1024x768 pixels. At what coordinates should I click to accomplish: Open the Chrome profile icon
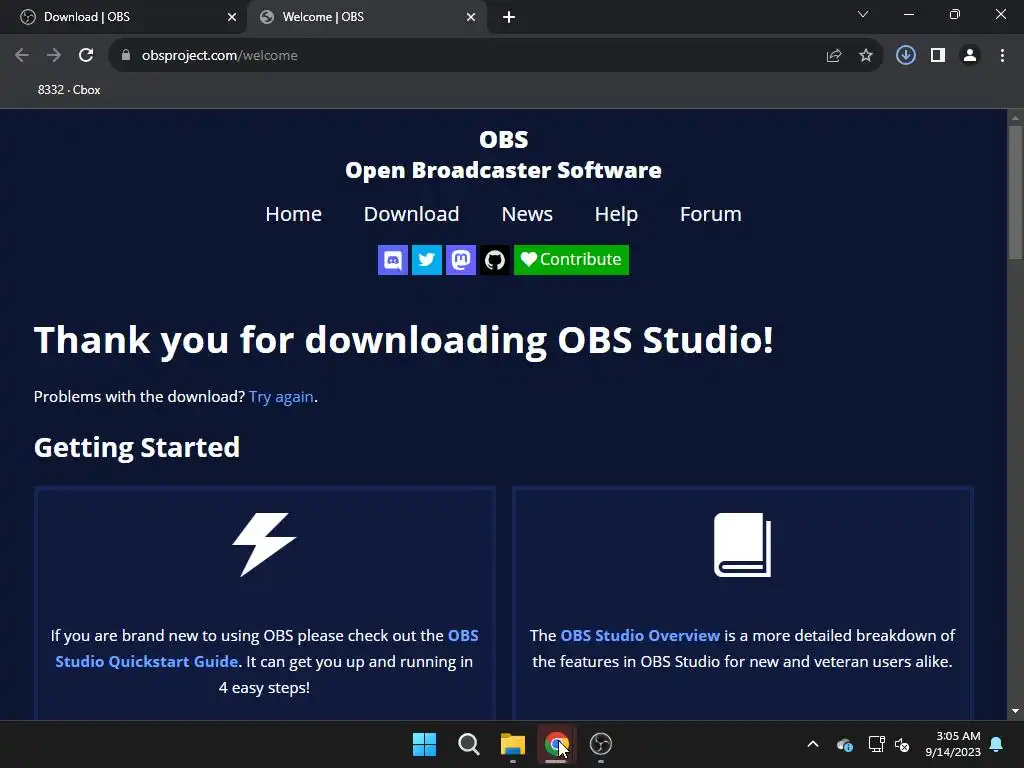click(970, 56)
